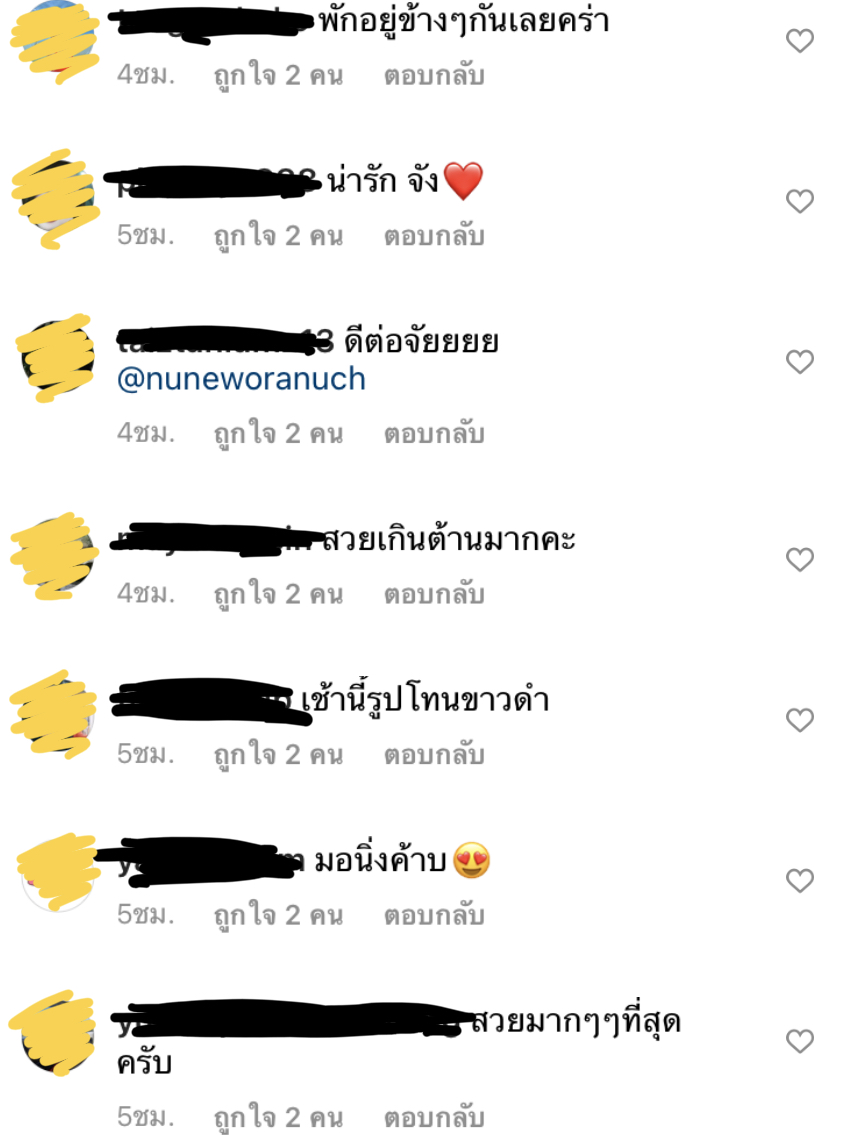Tap heart icon beside 'มอนิ่งค้าบ' comment
The width and height of the screenshot is (862, 1135).
coord(800,880)
